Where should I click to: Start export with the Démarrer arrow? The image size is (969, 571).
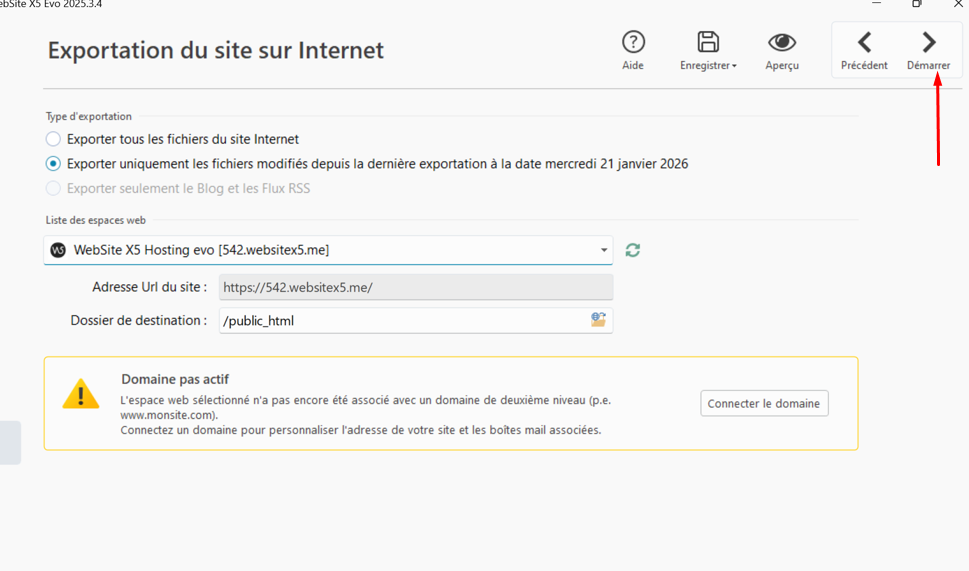click(928, 42)
